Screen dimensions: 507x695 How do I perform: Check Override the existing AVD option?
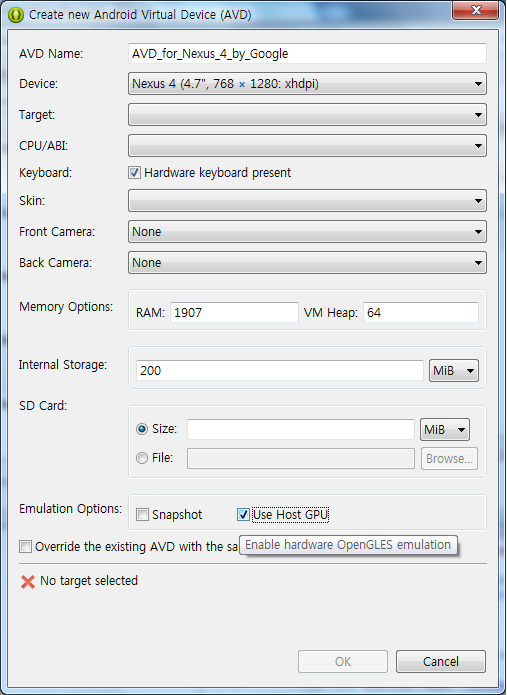25,547
